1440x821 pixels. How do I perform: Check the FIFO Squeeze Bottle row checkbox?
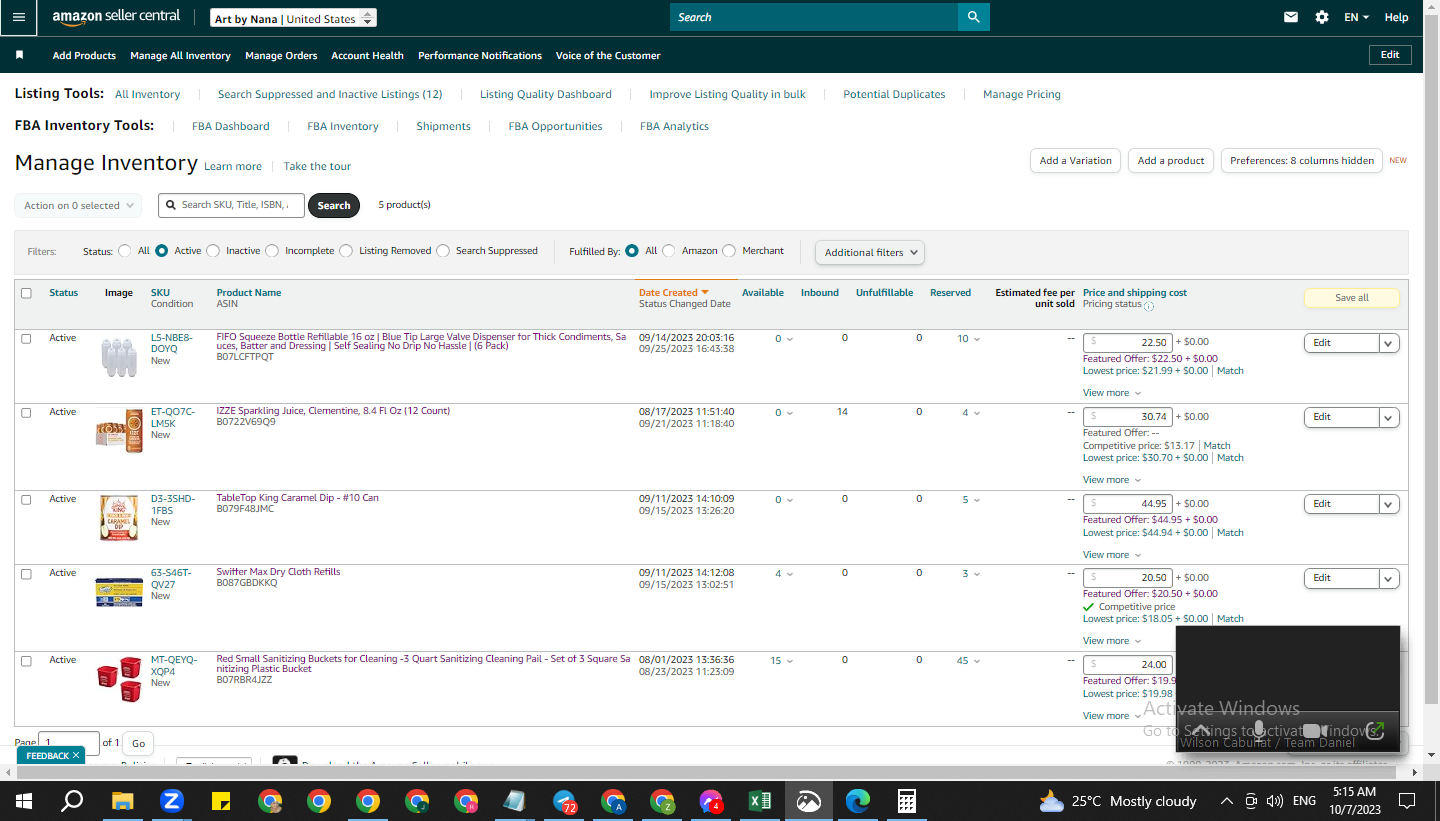click(x=26, y=338)
